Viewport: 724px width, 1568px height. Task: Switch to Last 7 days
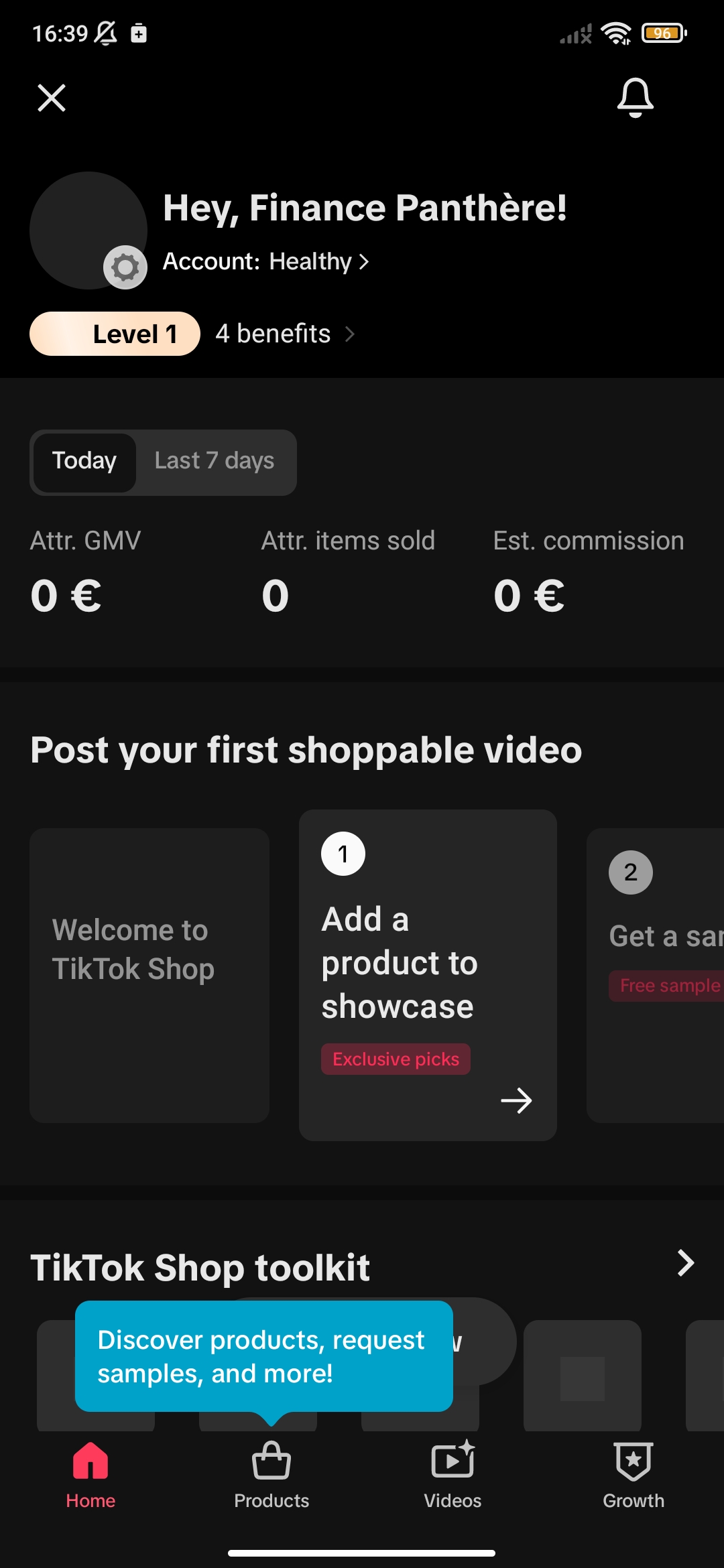tap(215, 461)
